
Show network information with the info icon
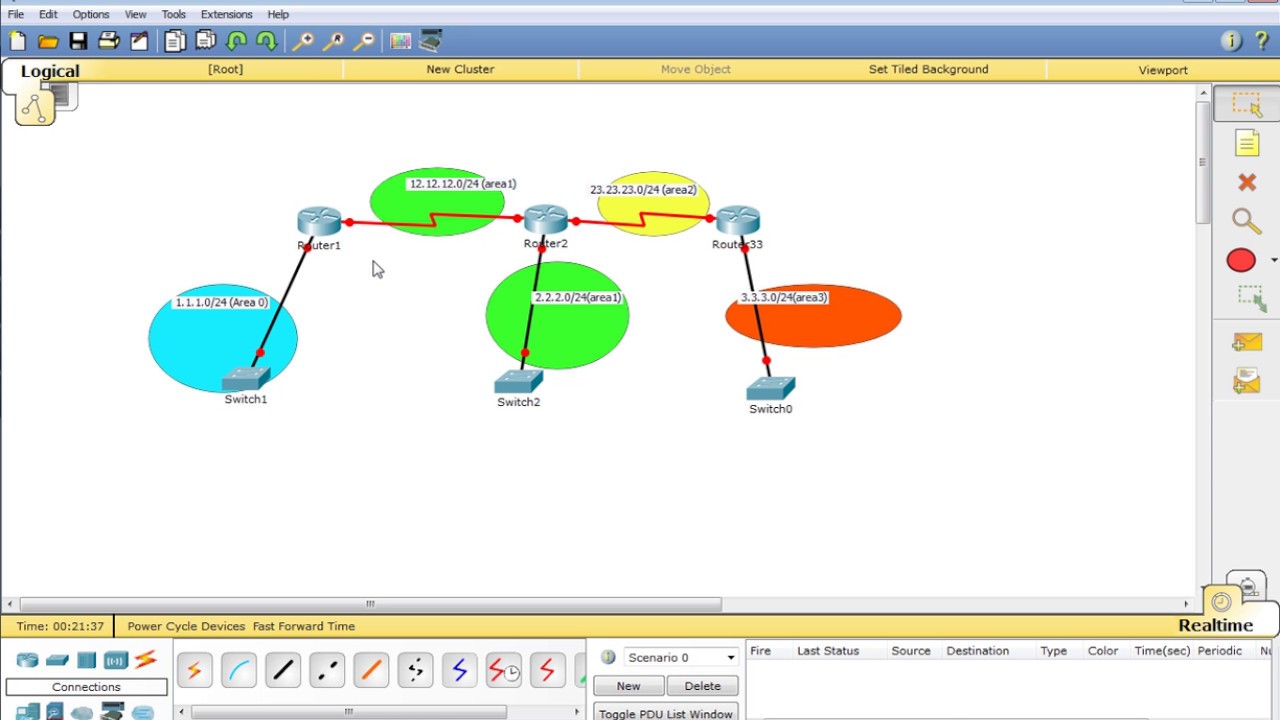(1231, 41)
